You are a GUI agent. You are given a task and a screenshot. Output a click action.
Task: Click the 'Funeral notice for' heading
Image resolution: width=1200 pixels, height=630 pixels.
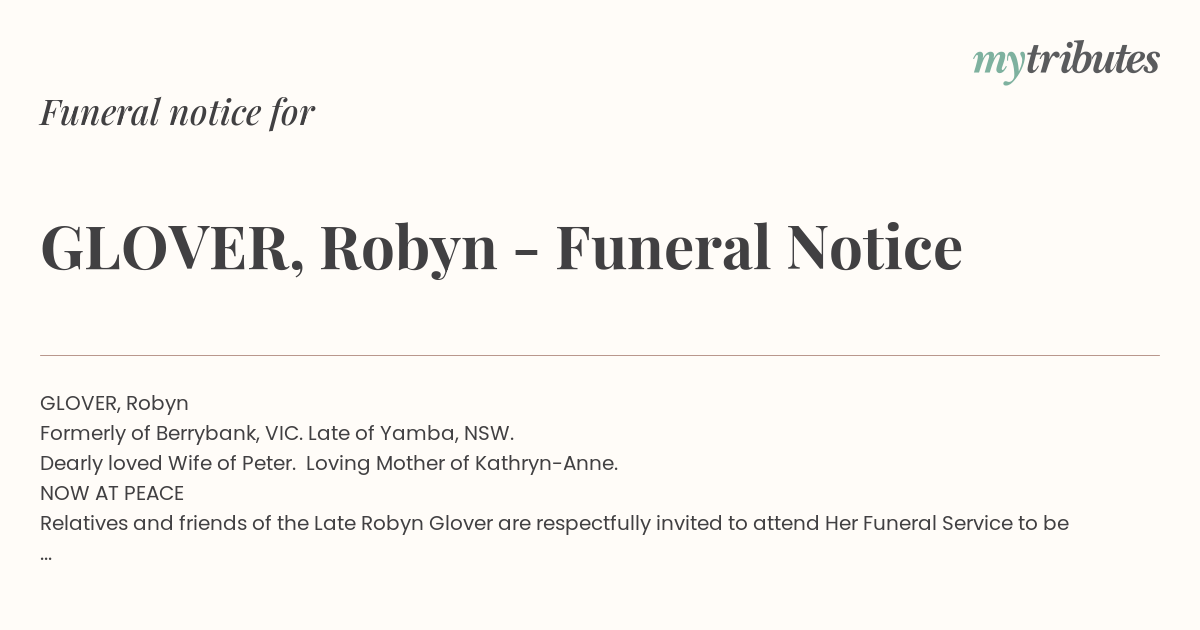coord(177,112)
